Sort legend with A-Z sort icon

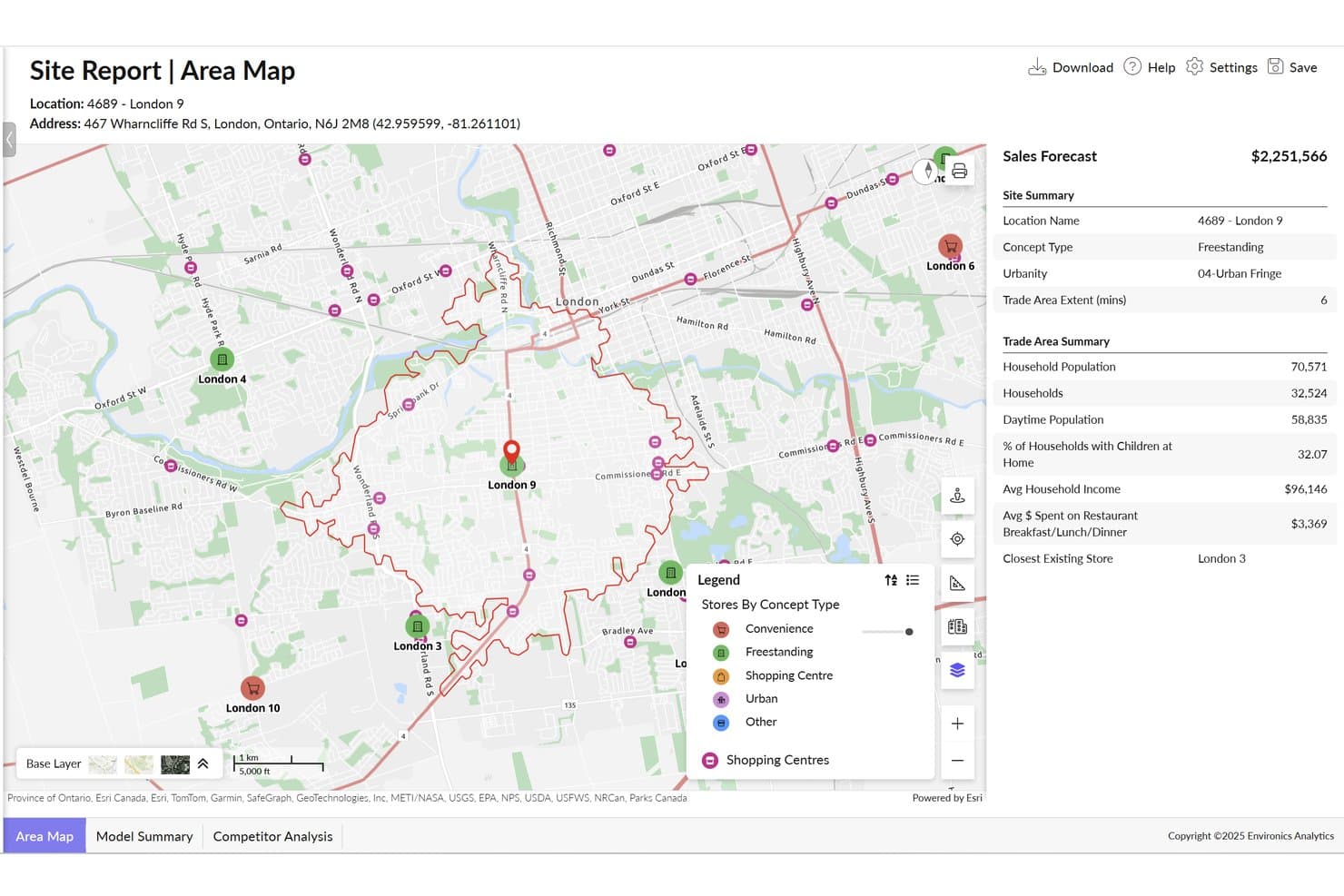coord(891,580)
